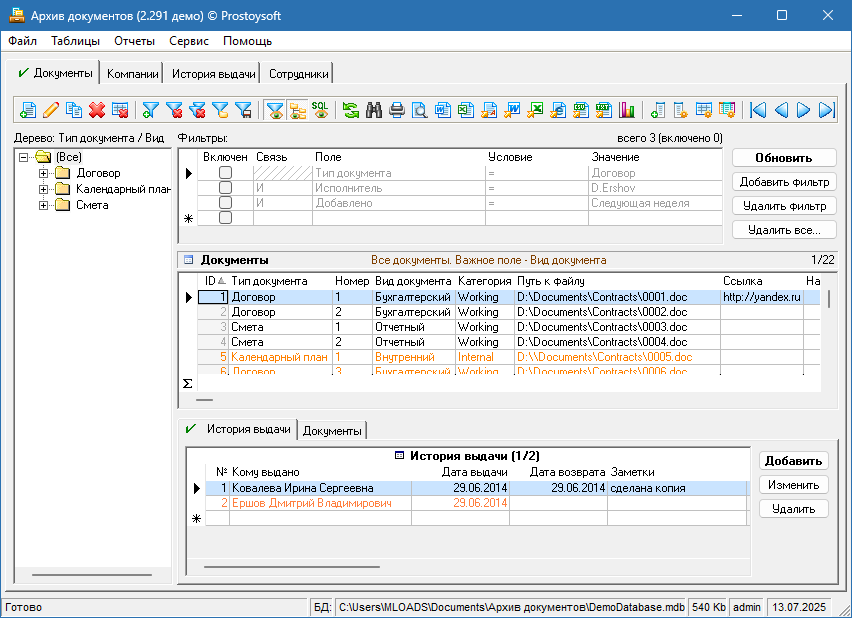
Task: Click the database path in status bar
Action: pos(511,607)
